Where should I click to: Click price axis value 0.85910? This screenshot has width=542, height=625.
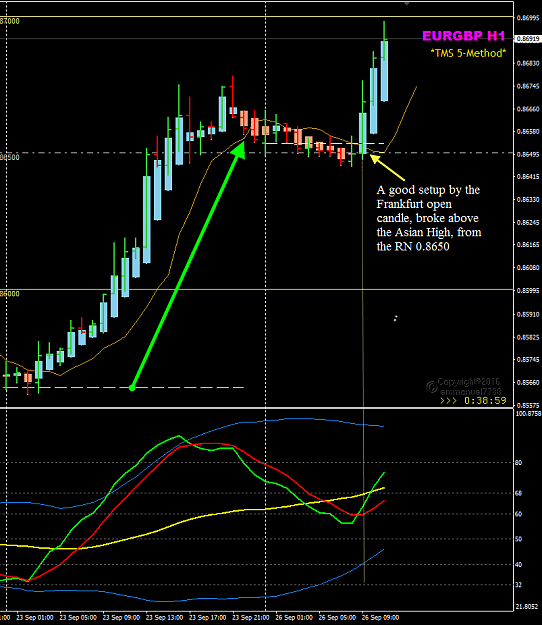click(528, 314)
